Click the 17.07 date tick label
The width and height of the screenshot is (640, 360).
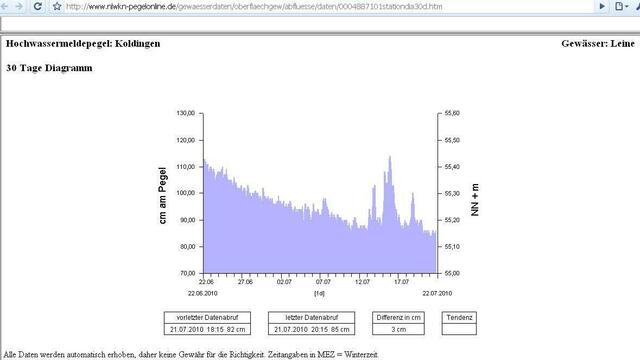point(402,282)
